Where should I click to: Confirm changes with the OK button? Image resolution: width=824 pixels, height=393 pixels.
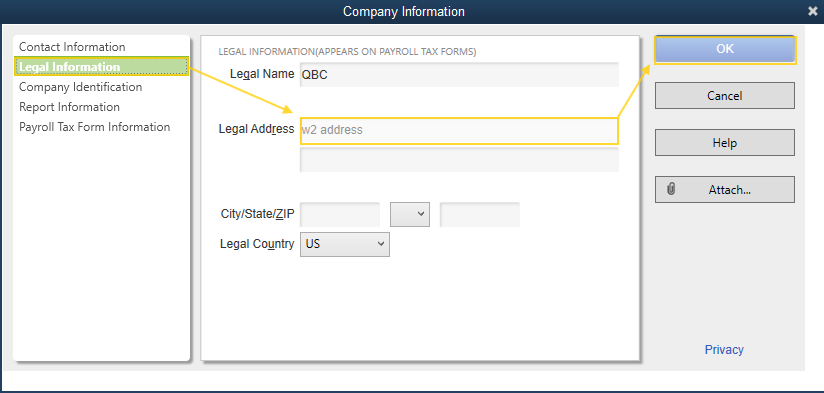click(x=725, y=49)
